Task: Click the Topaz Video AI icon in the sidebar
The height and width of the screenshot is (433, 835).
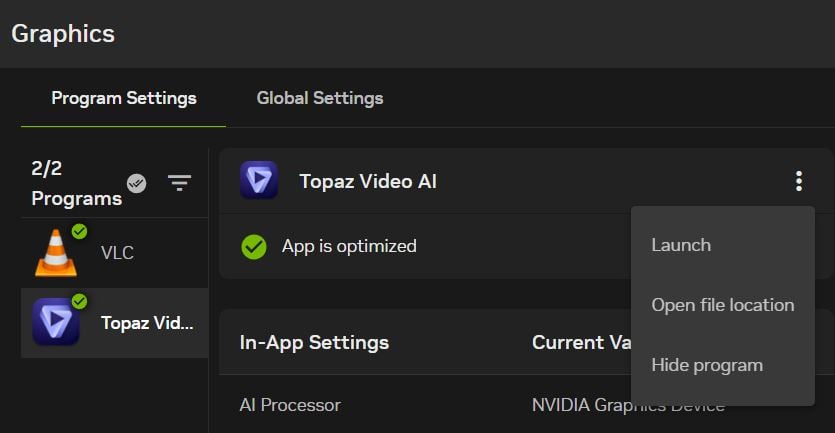Action: click(56, 322)
